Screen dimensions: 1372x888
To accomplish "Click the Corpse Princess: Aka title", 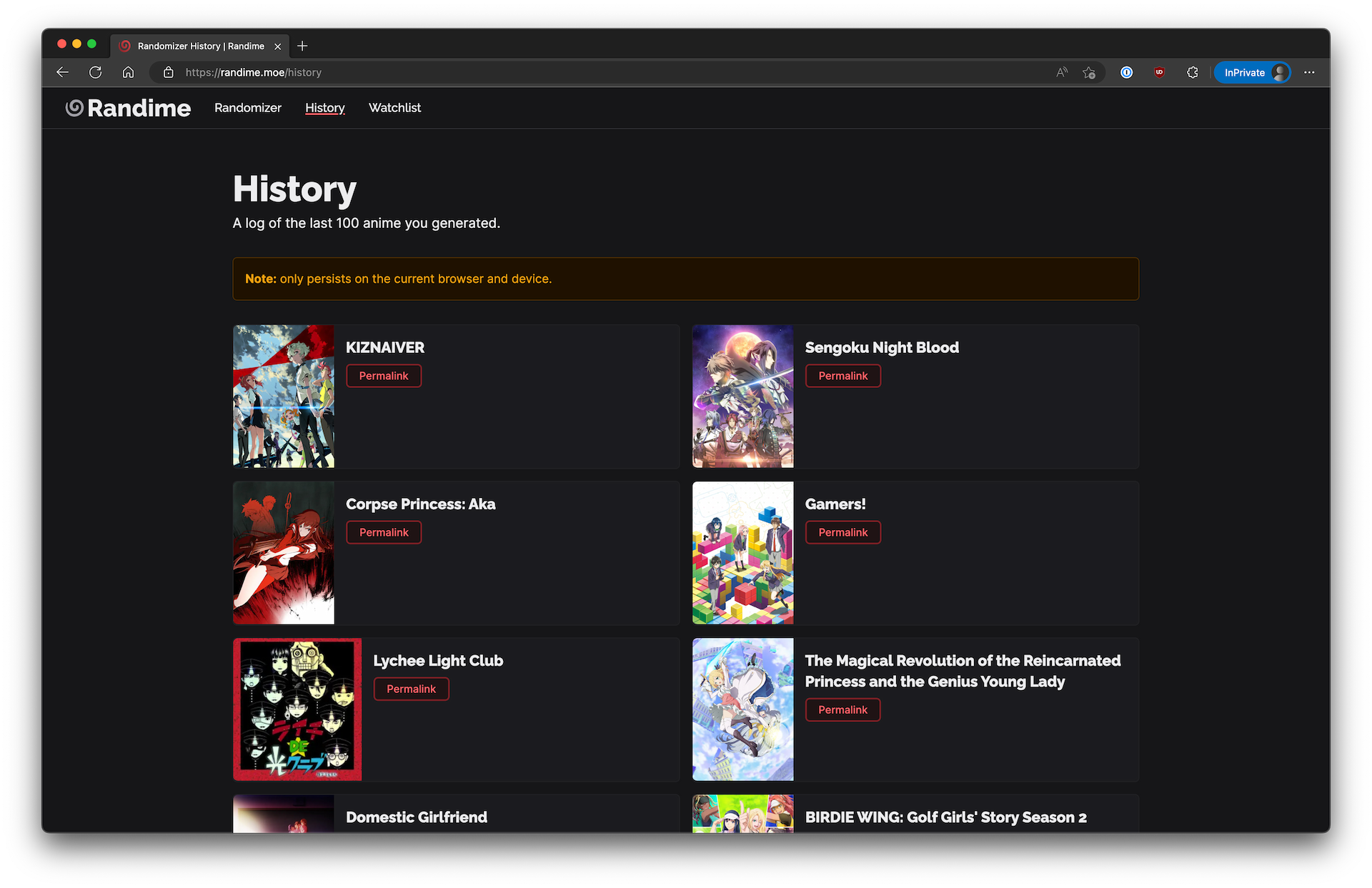I will click(x=420, y=504).
